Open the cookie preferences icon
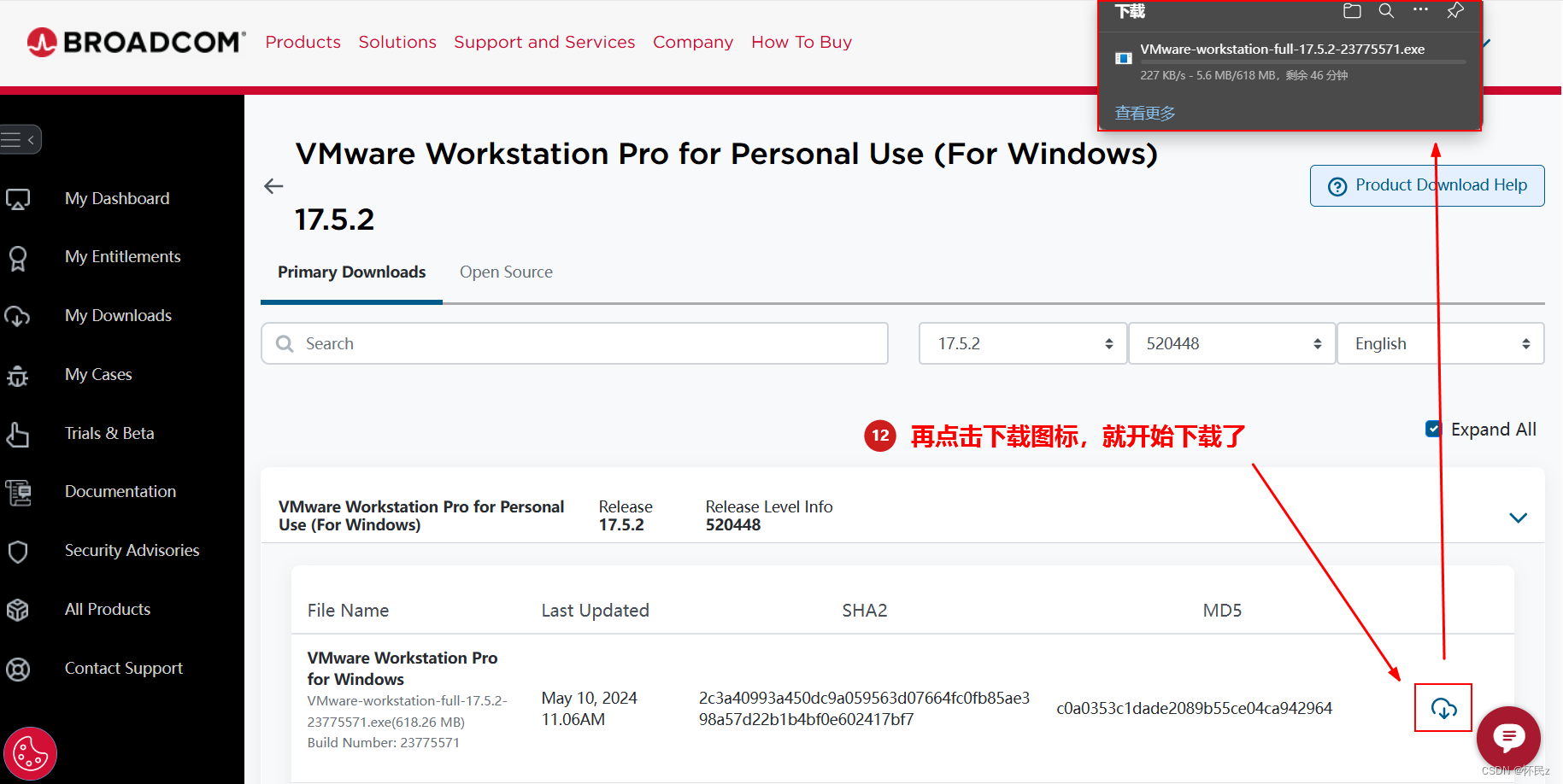Image resolution: width=1563 pixels, height=784 pixels. (x=31, y=754)
